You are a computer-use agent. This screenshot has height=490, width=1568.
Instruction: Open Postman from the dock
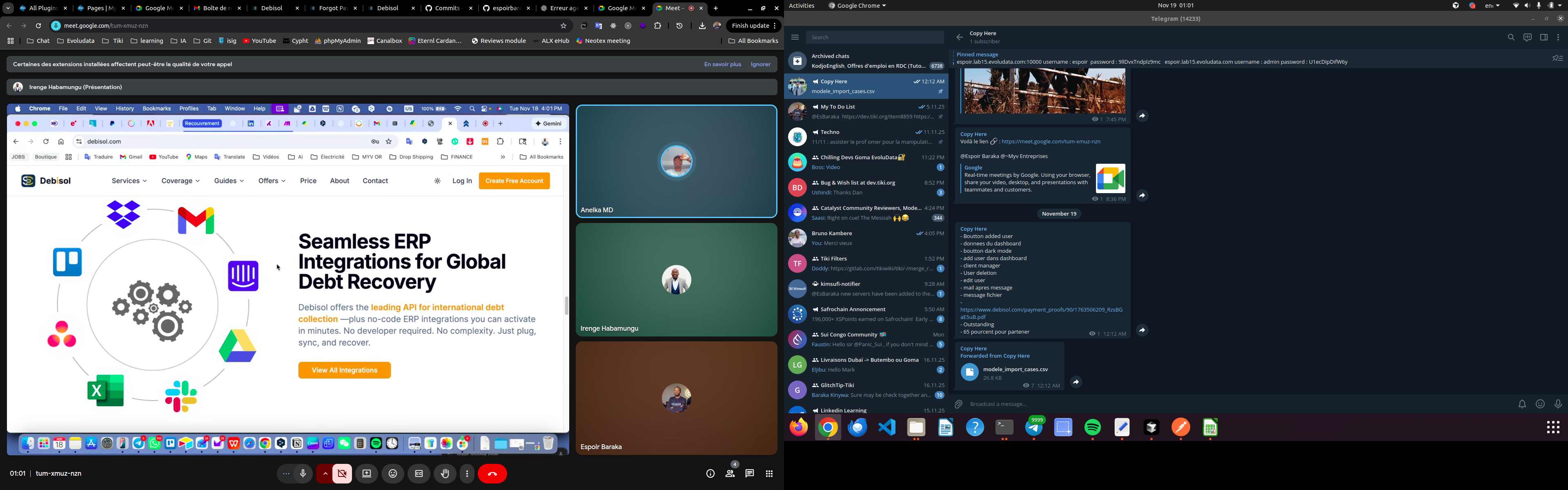(x=1181, y=428)
